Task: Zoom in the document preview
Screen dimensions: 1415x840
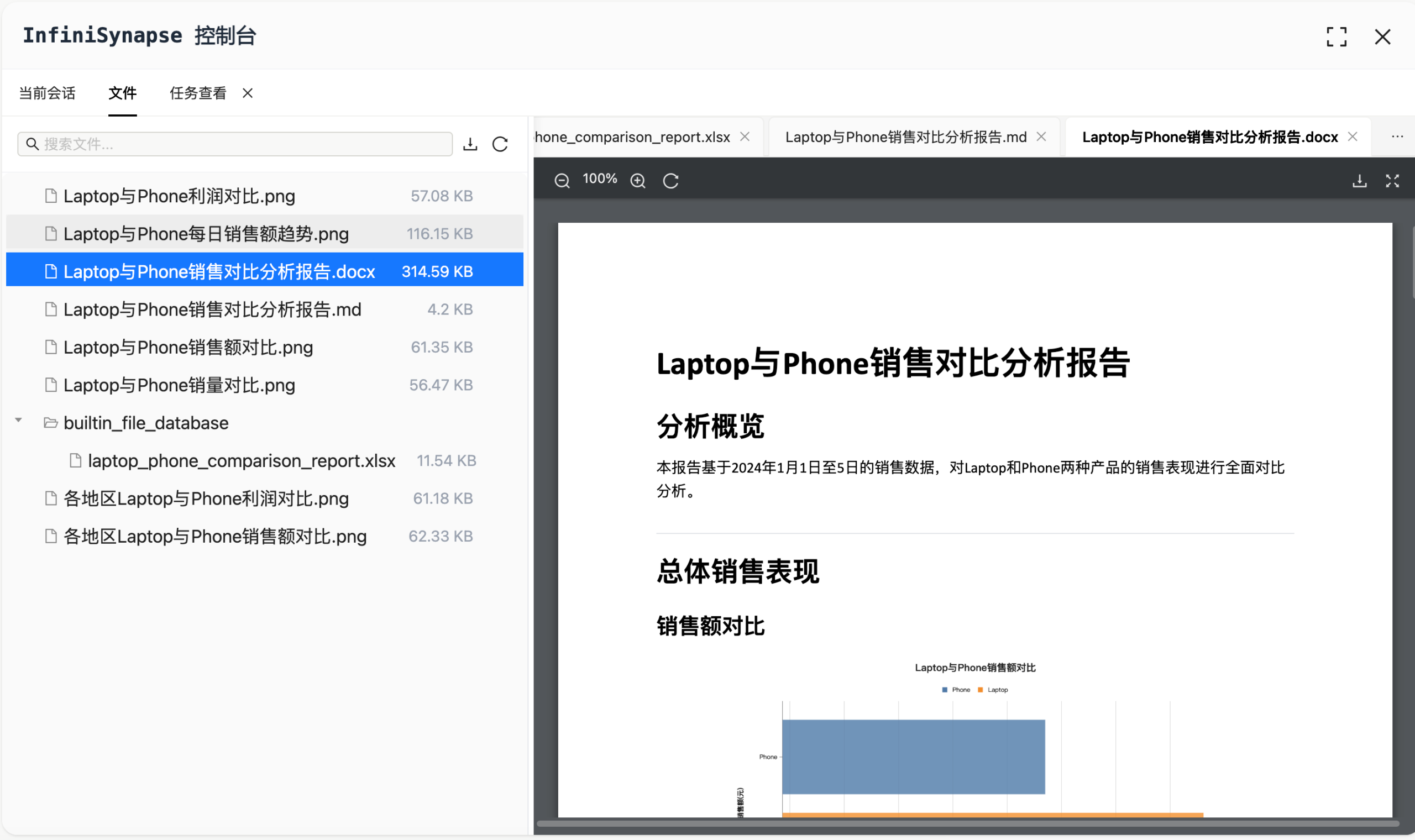Action: tap(637, 180)
